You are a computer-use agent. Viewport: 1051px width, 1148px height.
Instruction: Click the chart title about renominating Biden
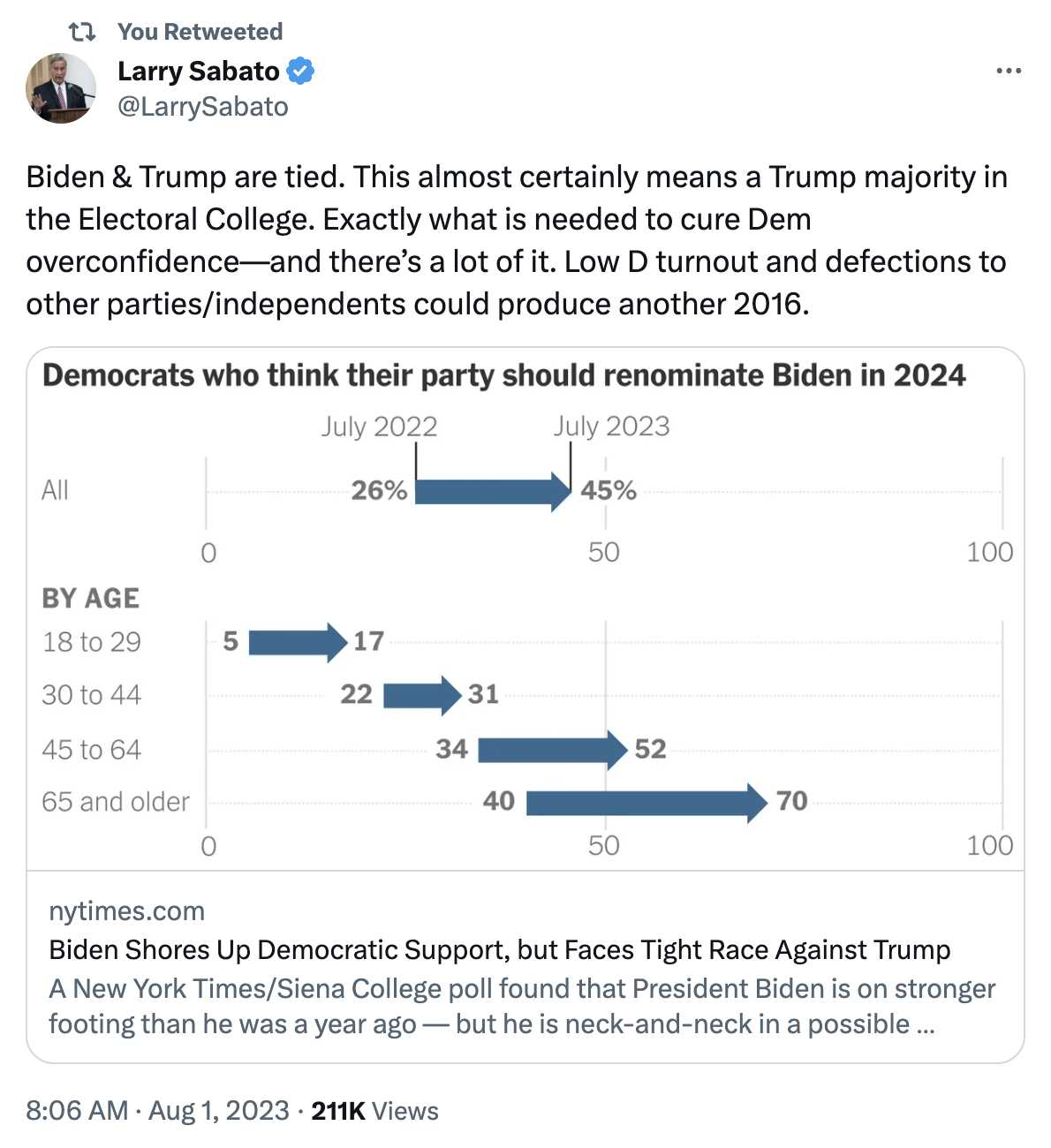(x=503, y=375)
